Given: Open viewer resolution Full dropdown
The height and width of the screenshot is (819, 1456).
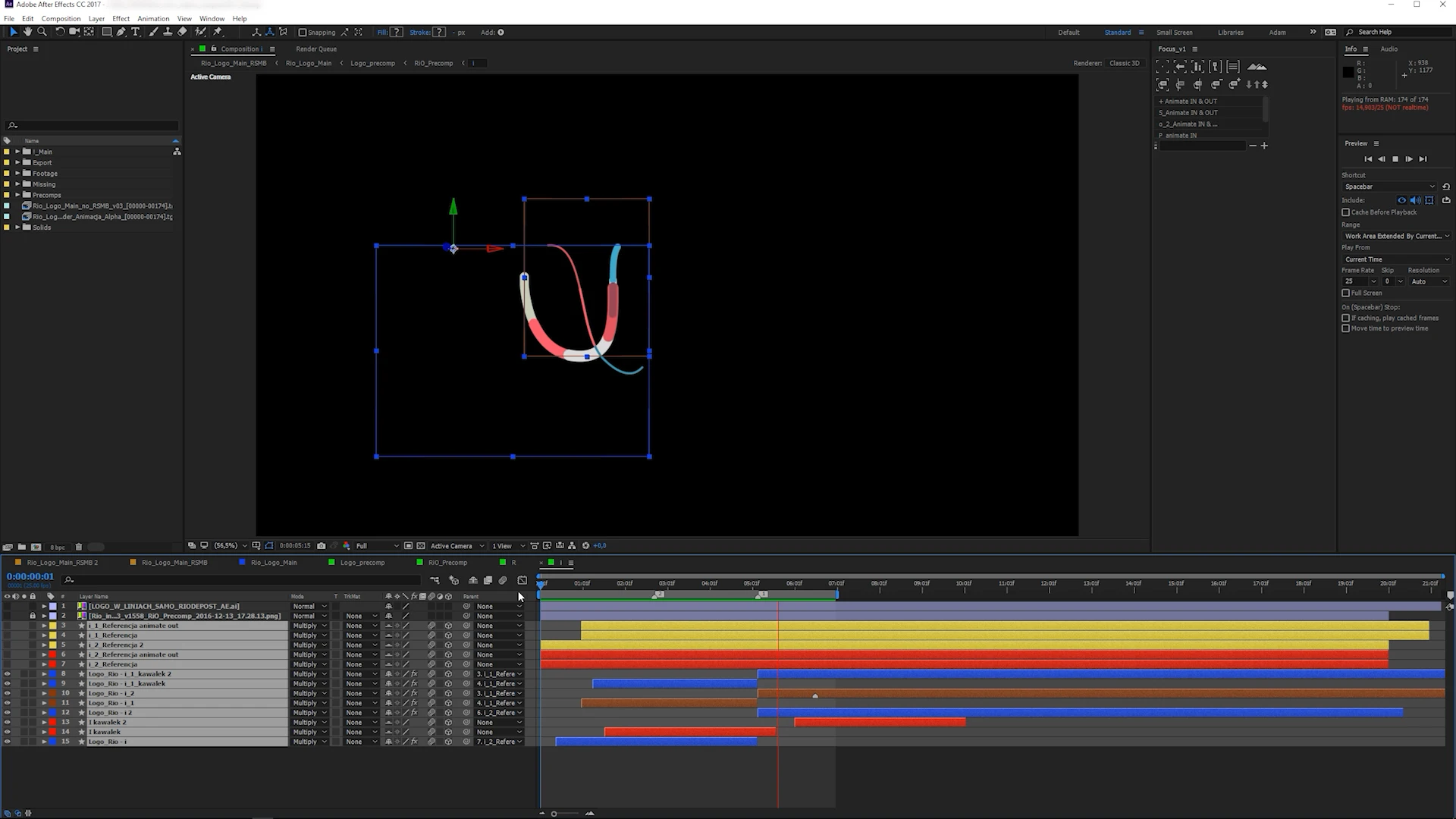Looking at the screenshot, I should (x=377, y=546).
